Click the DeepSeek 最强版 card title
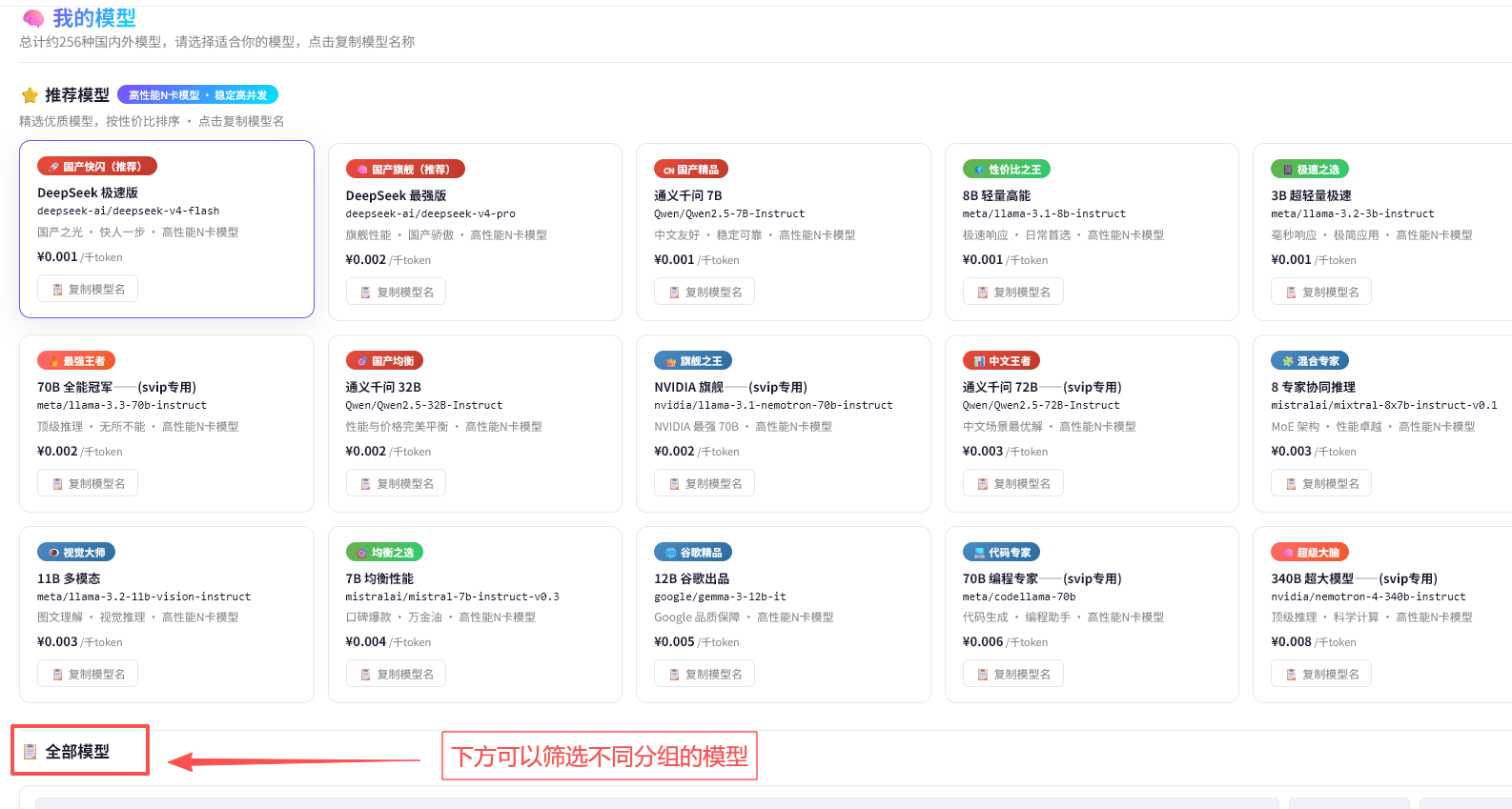 (397, 196)
